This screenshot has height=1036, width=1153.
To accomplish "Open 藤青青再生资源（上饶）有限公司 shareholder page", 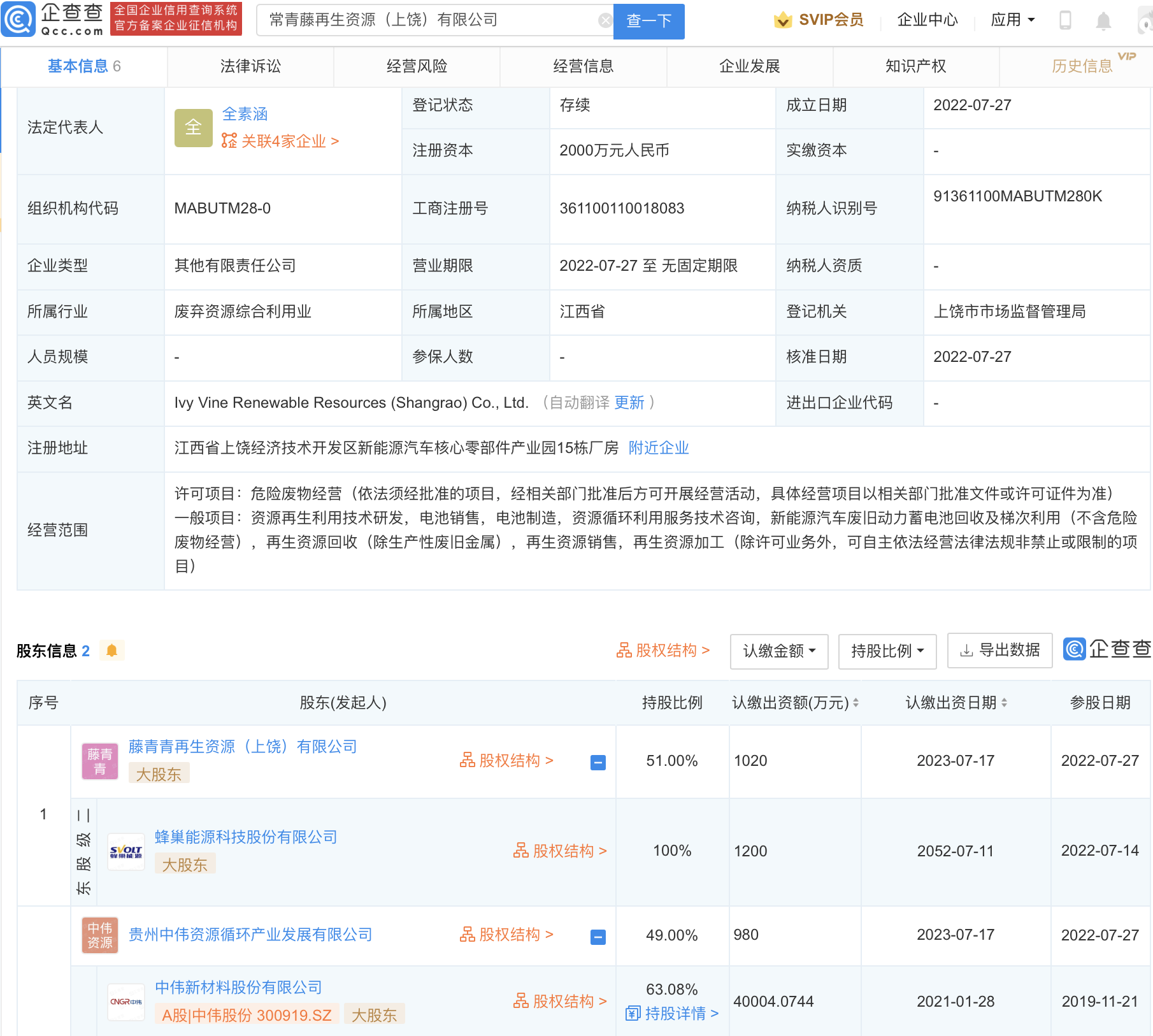I will pyautogui.click(x=243, y=747).
